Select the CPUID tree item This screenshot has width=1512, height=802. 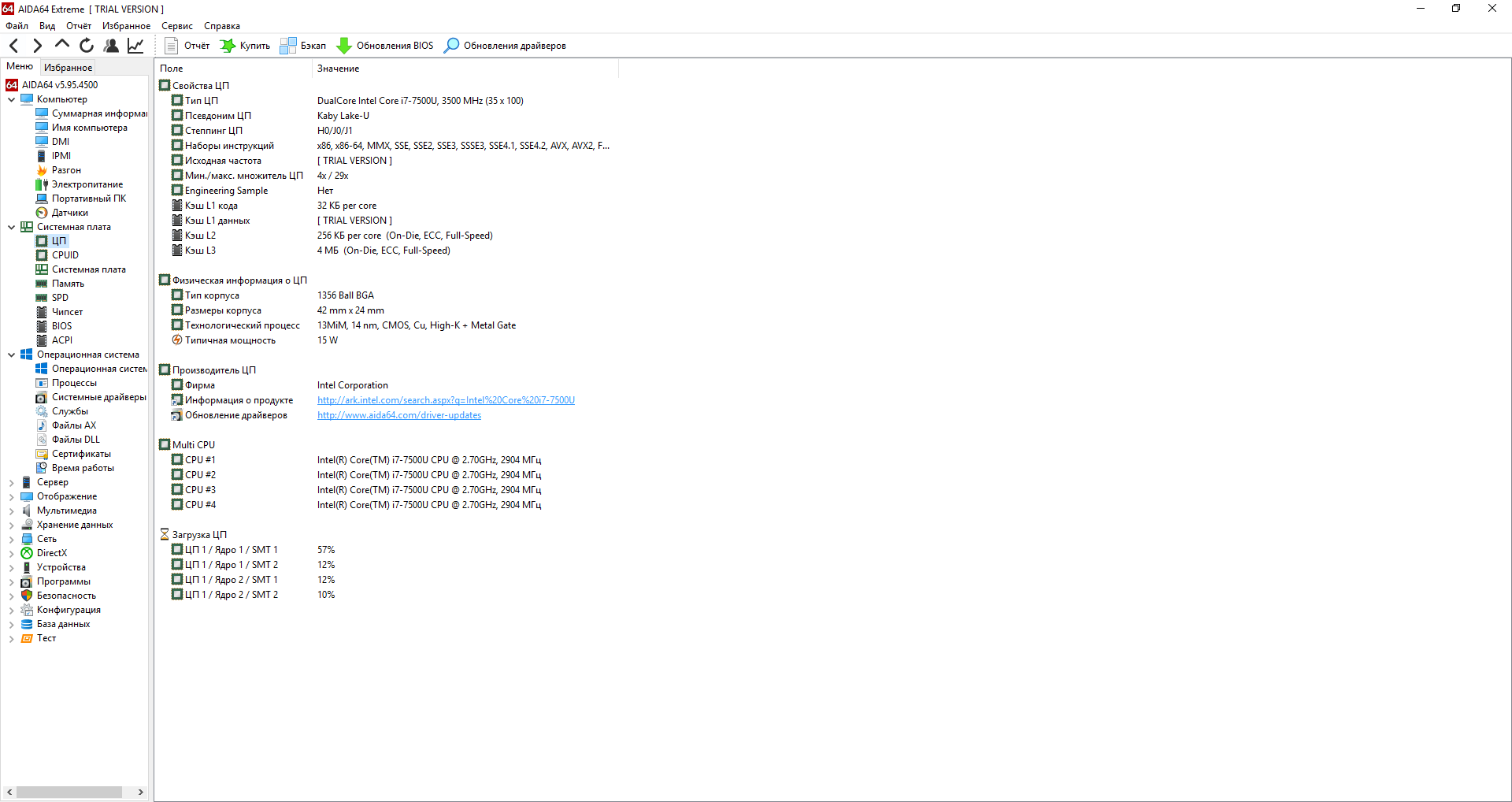pyautogui.click(x=57, y=255)
